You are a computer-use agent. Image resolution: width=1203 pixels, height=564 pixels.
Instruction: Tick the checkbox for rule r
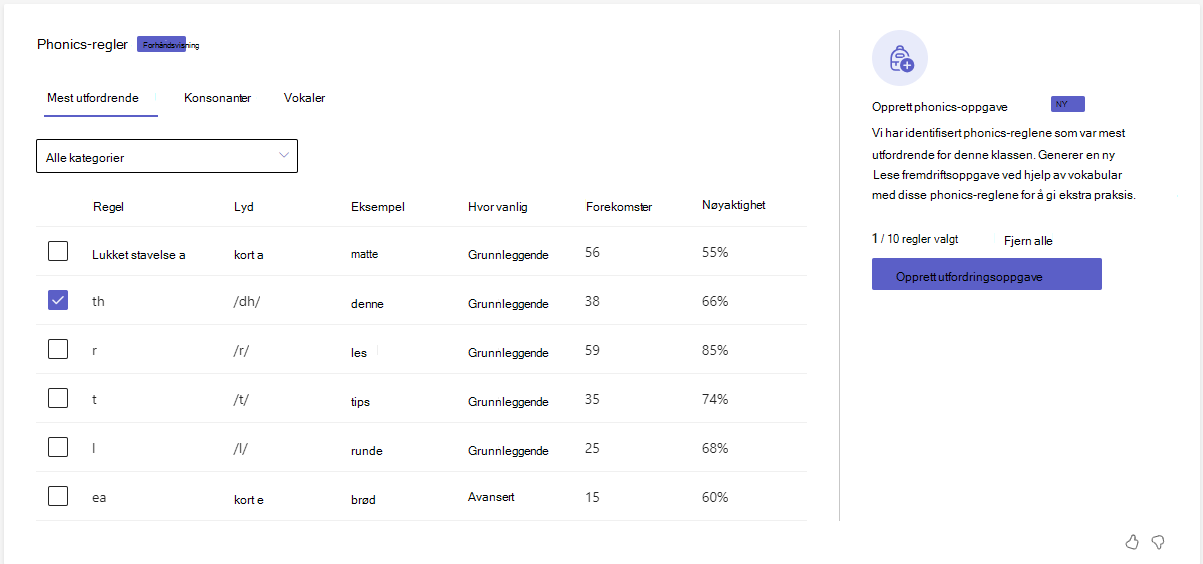(x=58, y=349)
